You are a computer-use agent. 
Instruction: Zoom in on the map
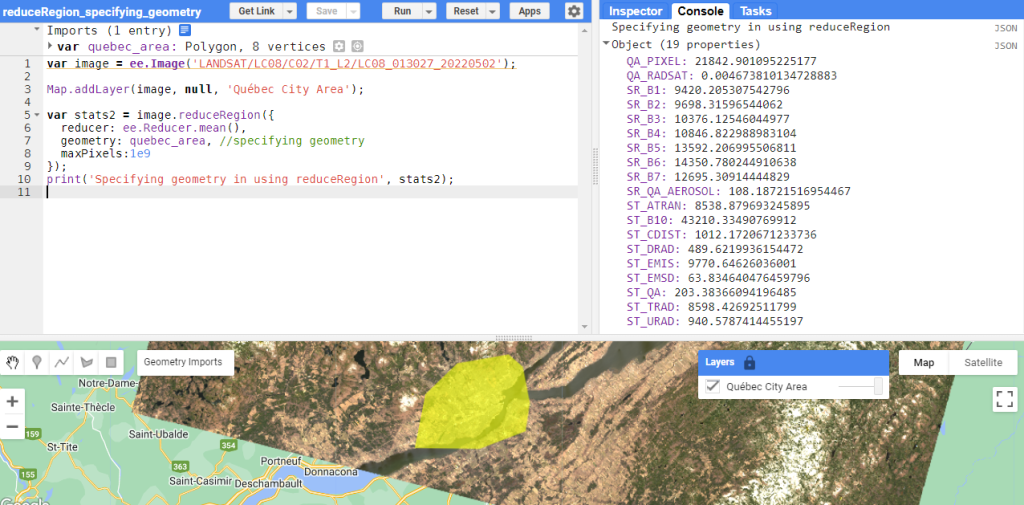13,401
